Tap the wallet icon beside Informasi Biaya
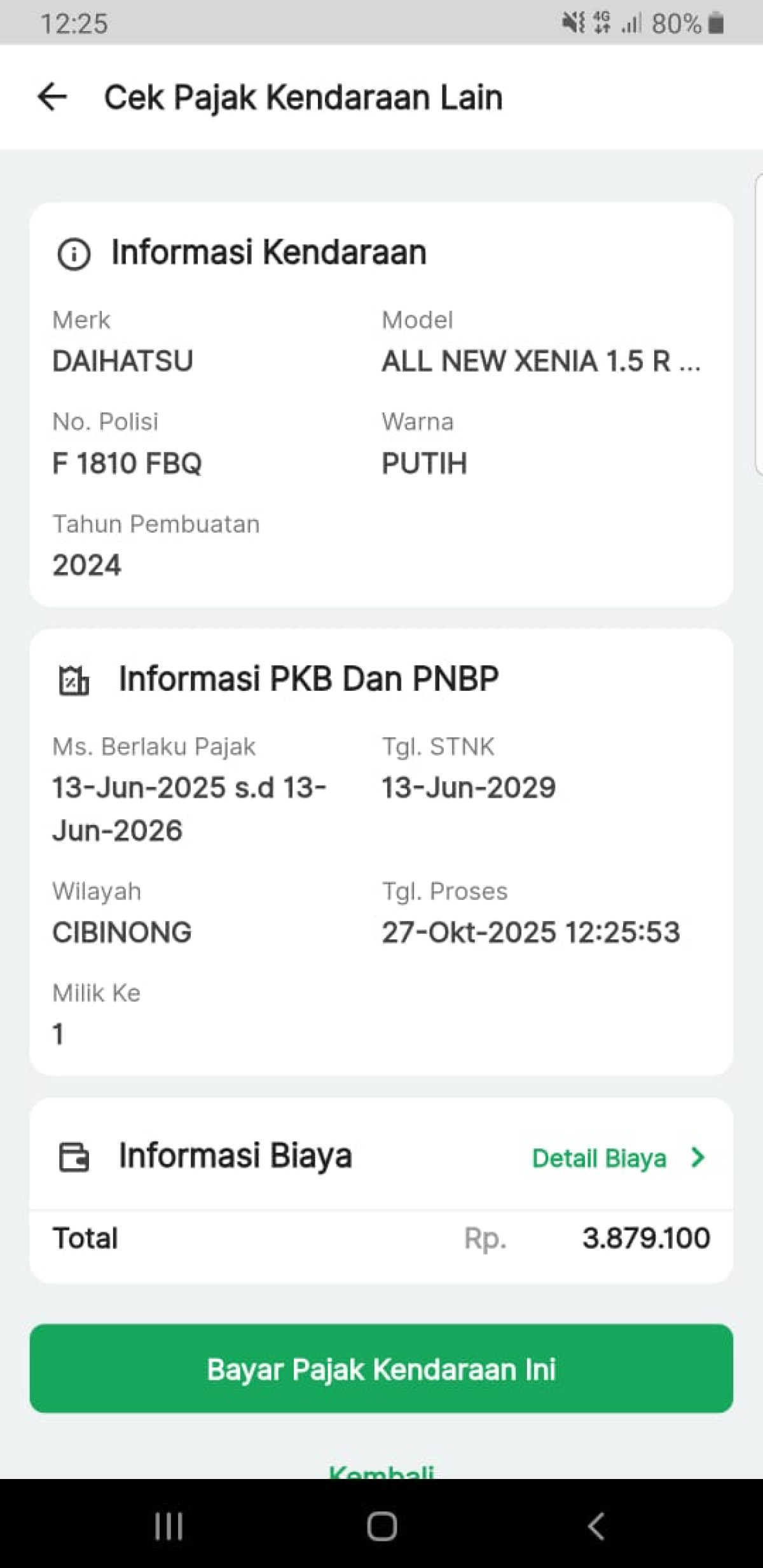Screen dimensions: 763x1568 (x=74, y=1157)
